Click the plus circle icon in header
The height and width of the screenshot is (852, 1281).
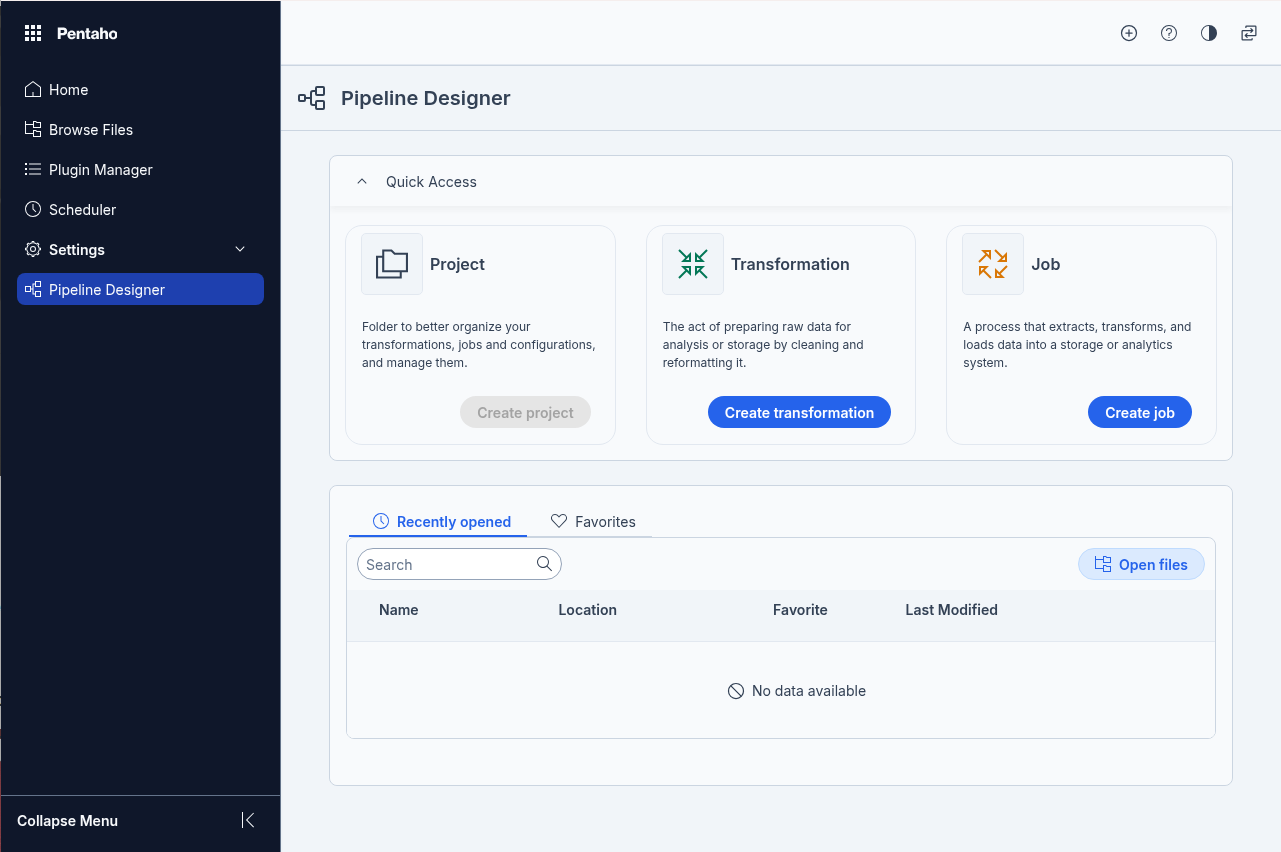(1129, 33)
